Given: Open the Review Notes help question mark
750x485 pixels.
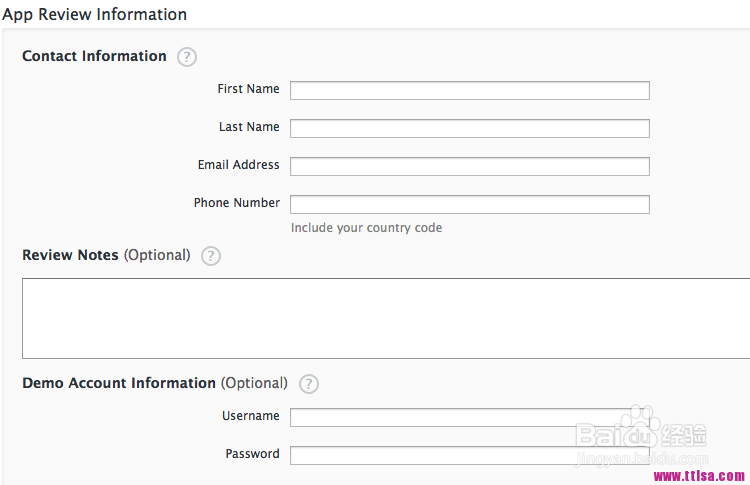Looking at the screenshot, I should coord(210,256).
